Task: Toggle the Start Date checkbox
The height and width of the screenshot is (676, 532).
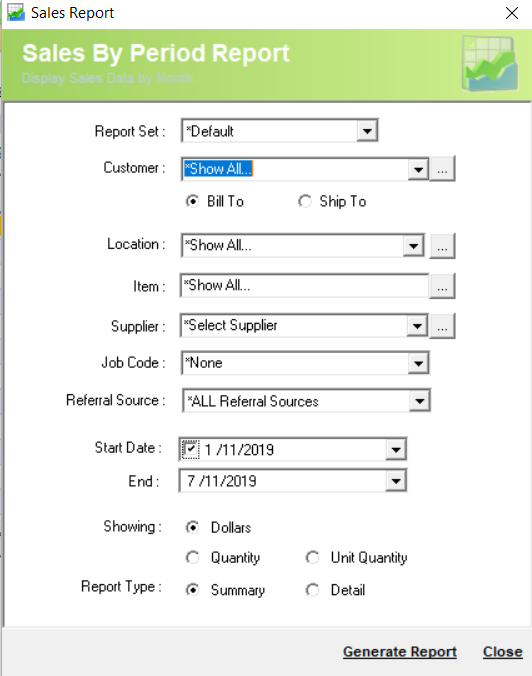Action: coord(190,449)
